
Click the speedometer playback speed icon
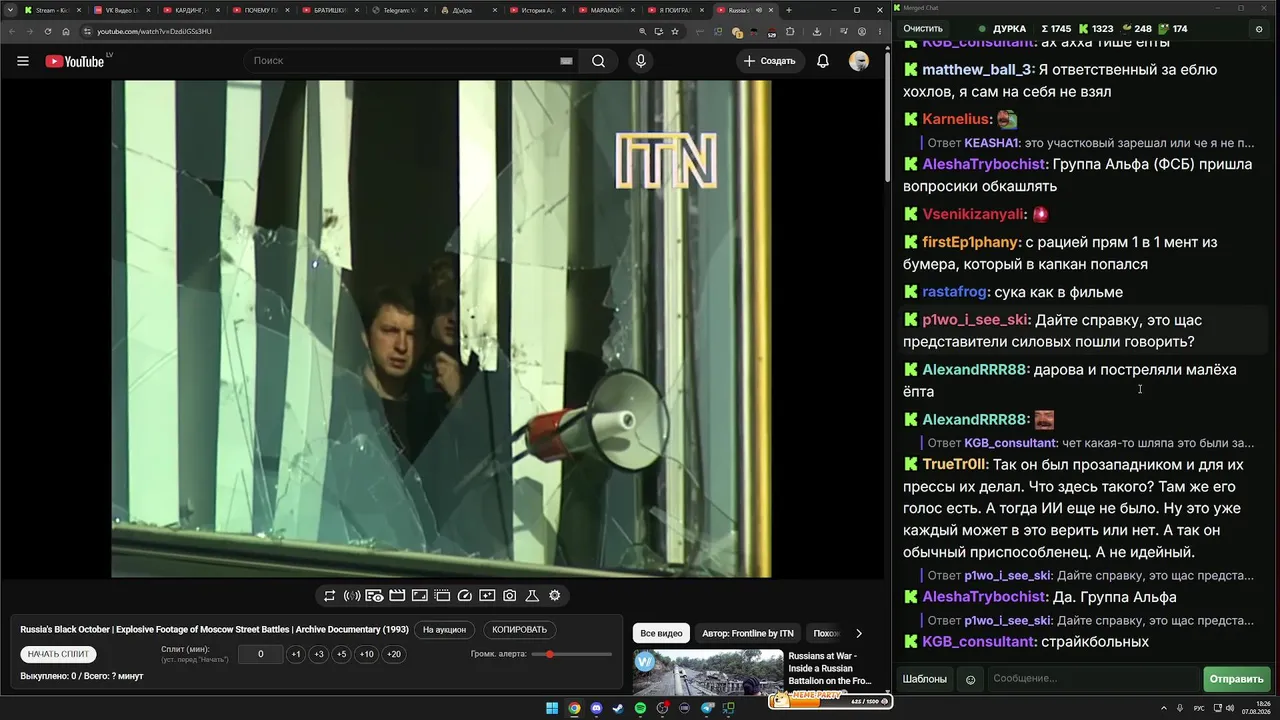coord(464,596)
